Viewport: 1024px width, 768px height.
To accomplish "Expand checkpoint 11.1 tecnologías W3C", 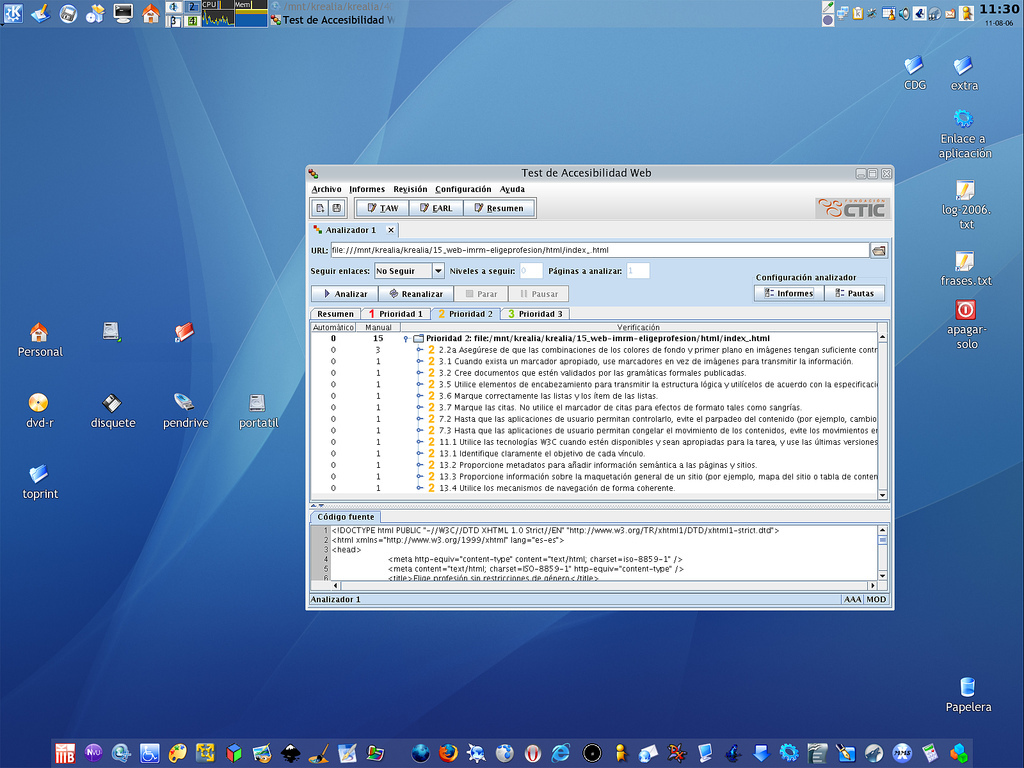I will (420, 442).
